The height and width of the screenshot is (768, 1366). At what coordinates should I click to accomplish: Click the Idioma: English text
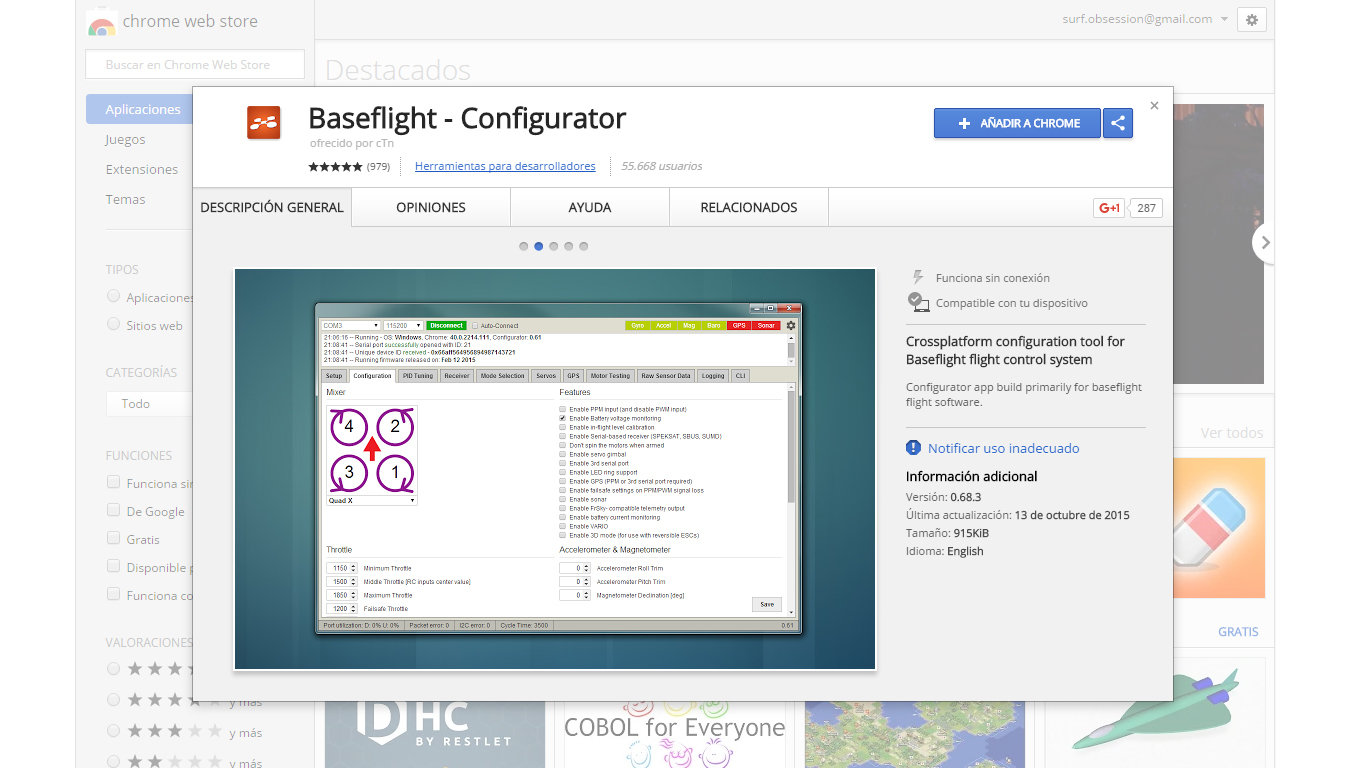coord(945,551)
